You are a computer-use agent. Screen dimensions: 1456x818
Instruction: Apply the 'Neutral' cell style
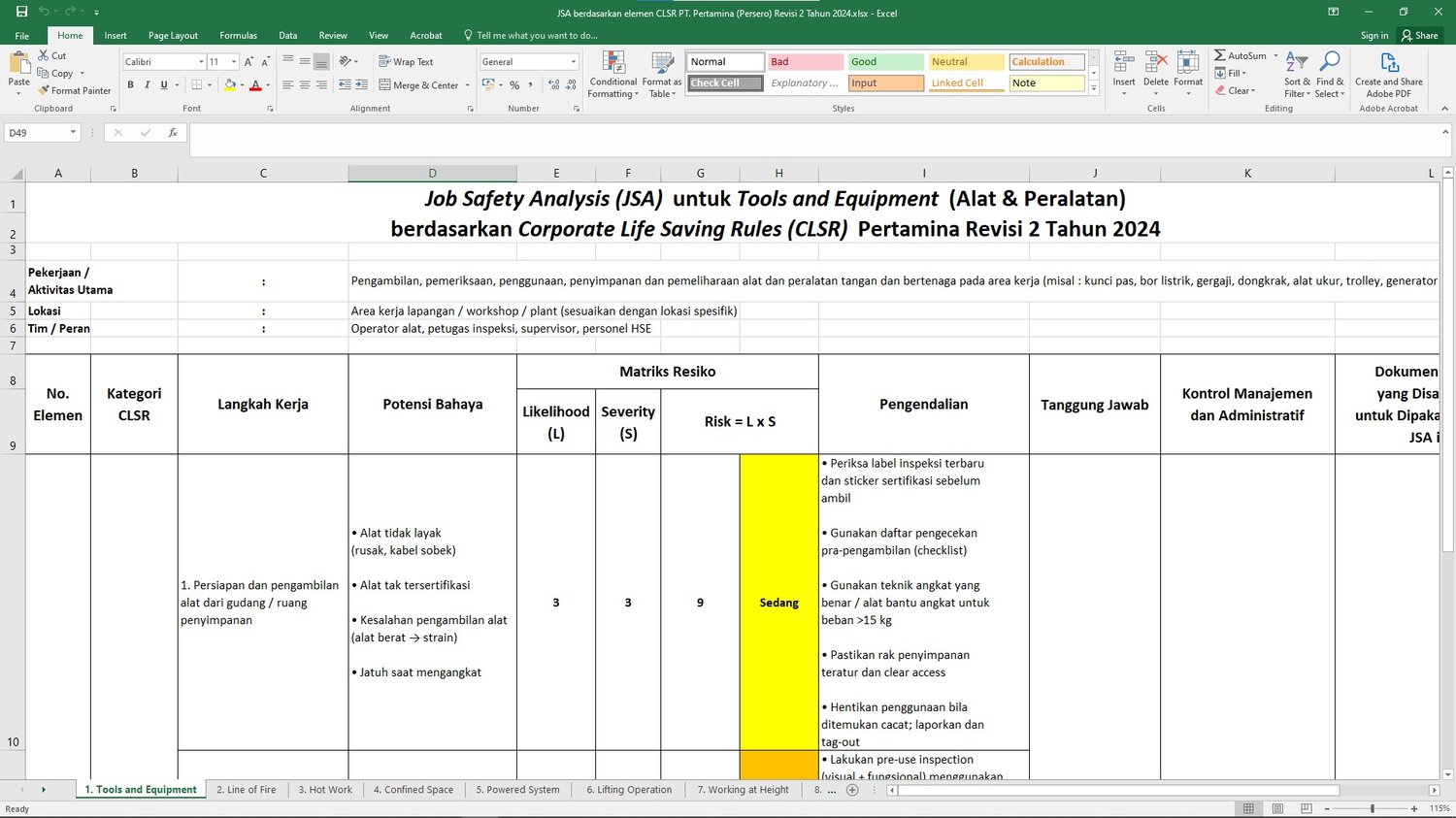click(966, 62)
